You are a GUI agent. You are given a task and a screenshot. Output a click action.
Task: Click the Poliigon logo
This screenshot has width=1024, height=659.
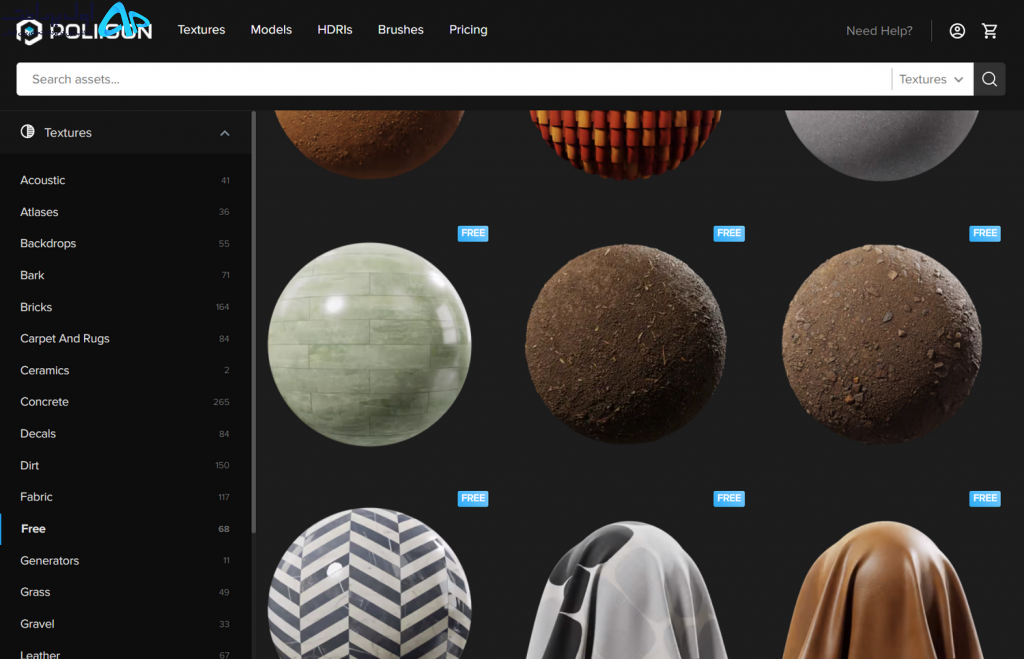click(x=84, y=30)
